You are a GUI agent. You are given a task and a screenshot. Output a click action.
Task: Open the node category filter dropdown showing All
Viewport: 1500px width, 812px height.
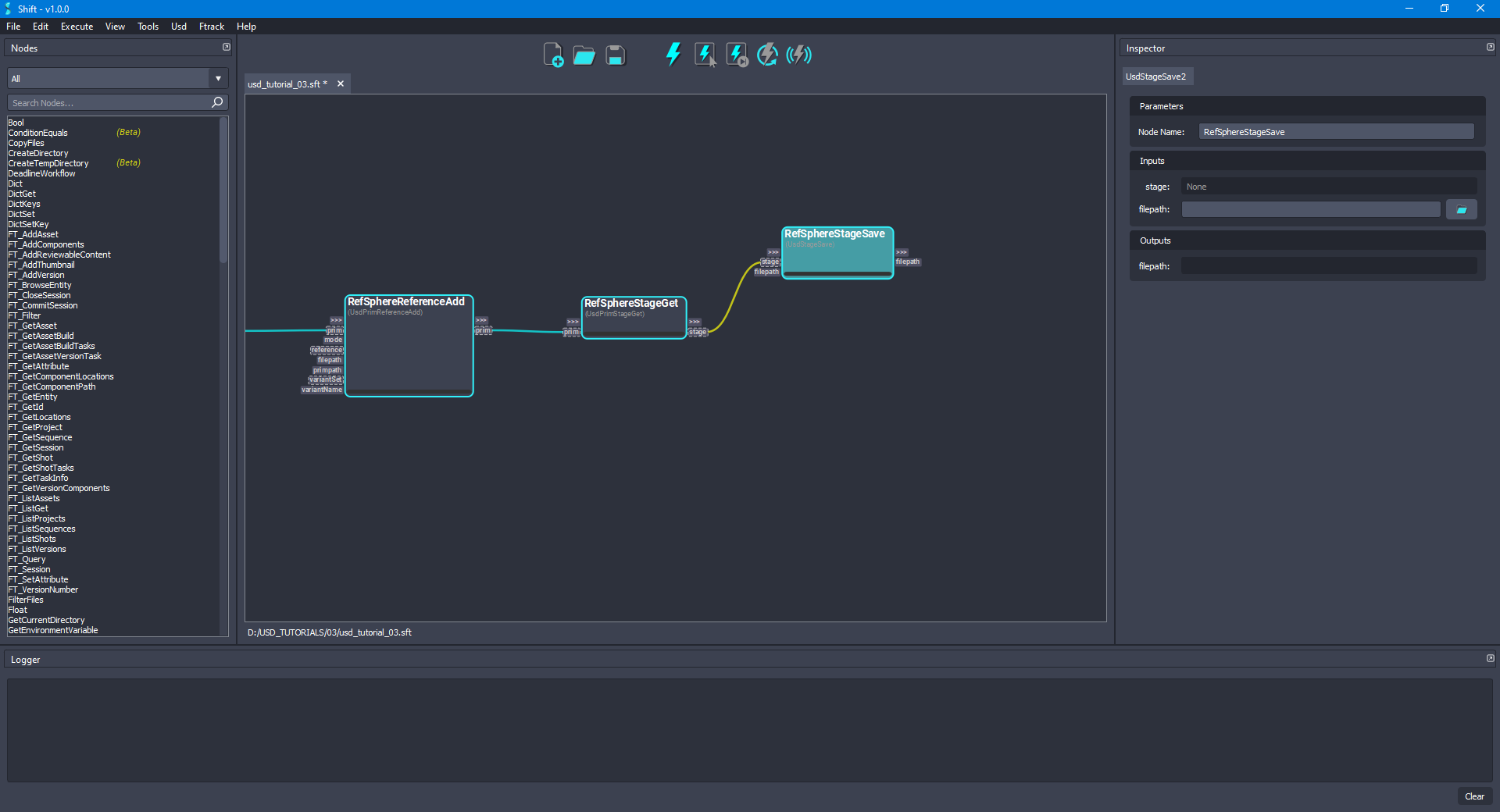click(x=217, y=77)
